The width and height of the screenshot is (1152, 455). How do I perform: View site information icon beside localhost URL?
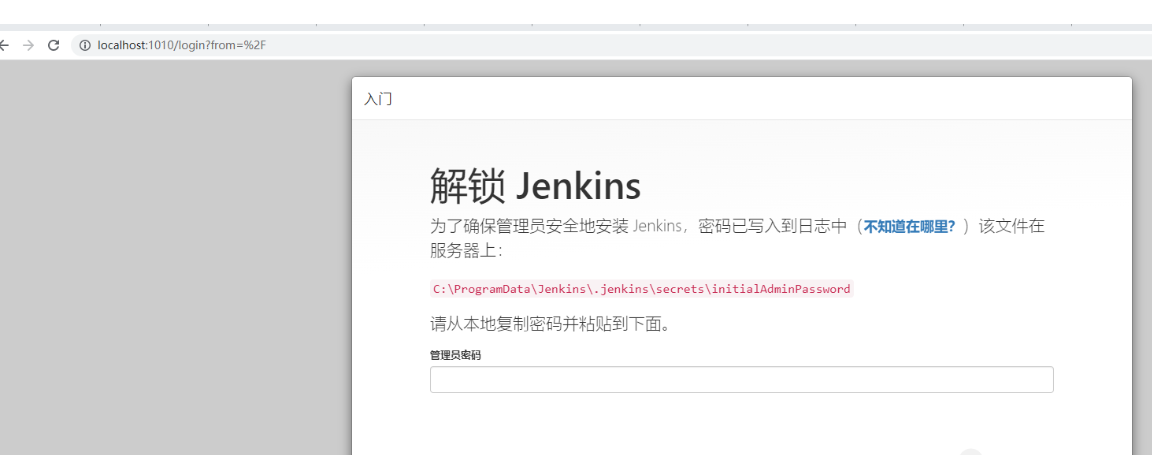[85, 46]
